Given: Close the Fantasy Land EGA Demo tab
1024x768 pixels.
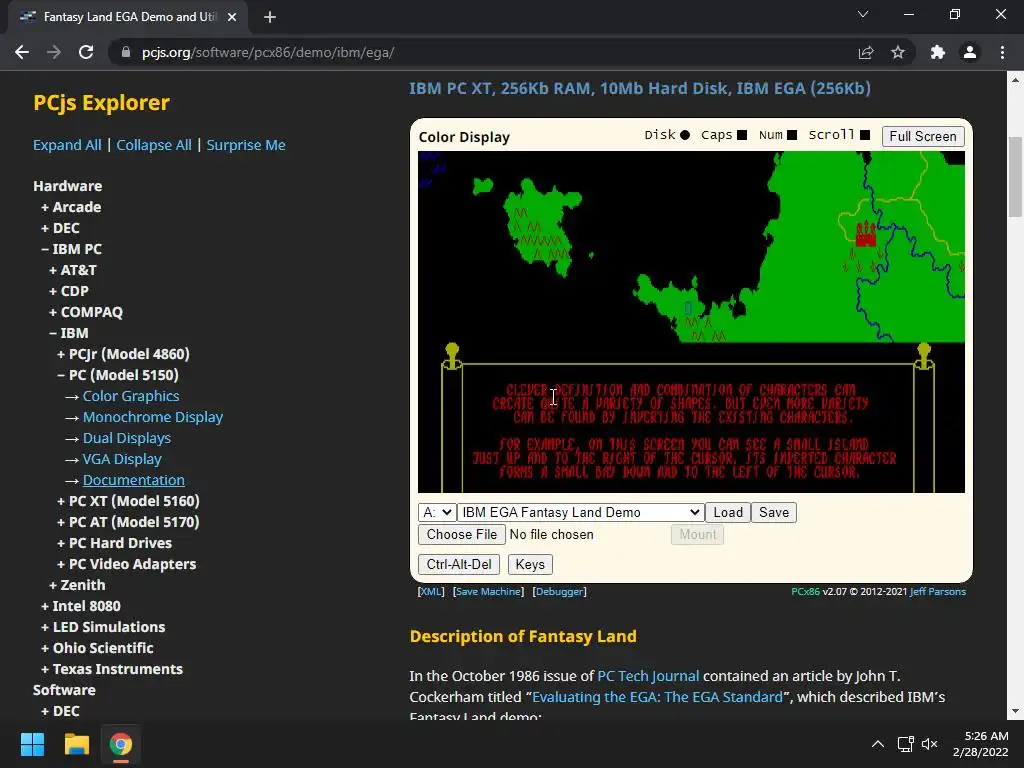Looking at the screenshot, I should tap(232, 17).
